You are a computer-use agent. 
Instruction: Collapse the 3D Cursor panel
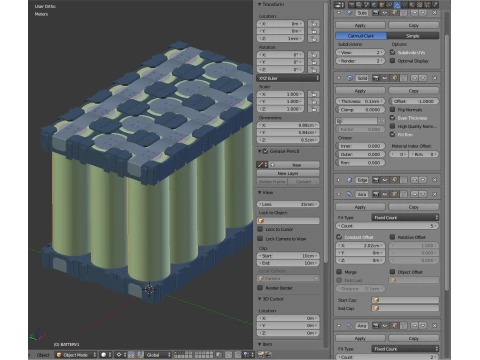(260, 299)
